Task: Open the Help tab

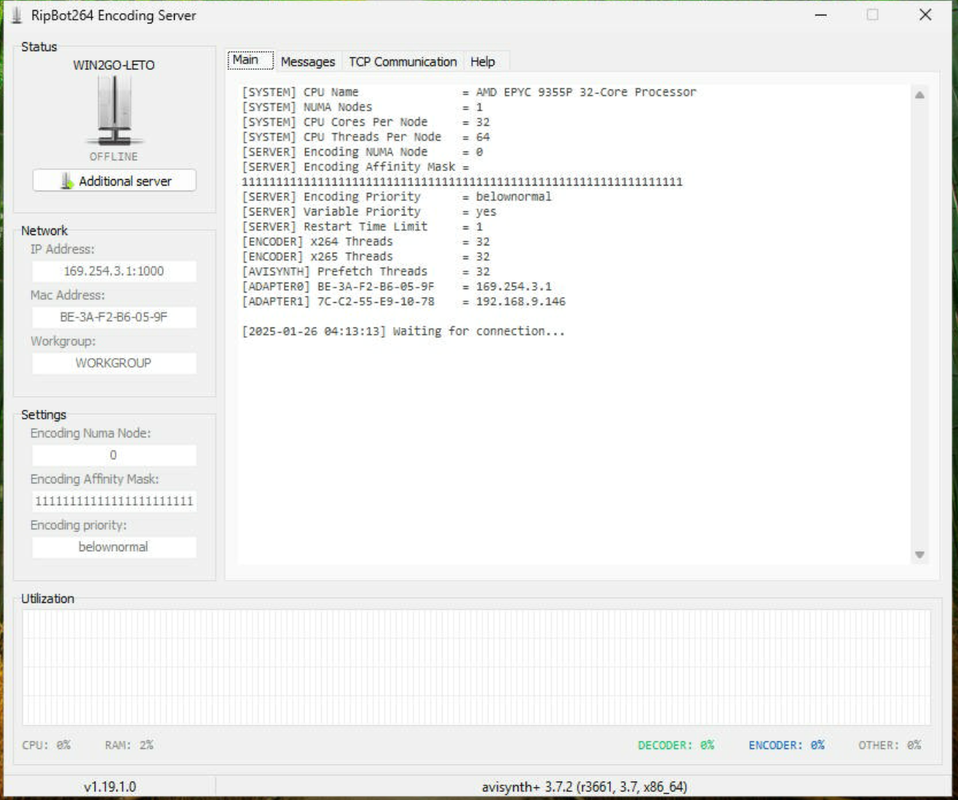Action: click(x=483, y=62)
